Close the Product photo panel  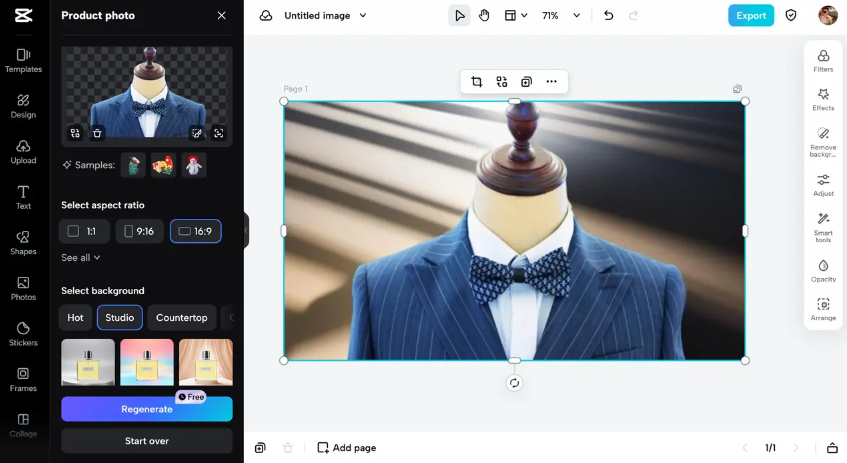click(x=221, y=16)
